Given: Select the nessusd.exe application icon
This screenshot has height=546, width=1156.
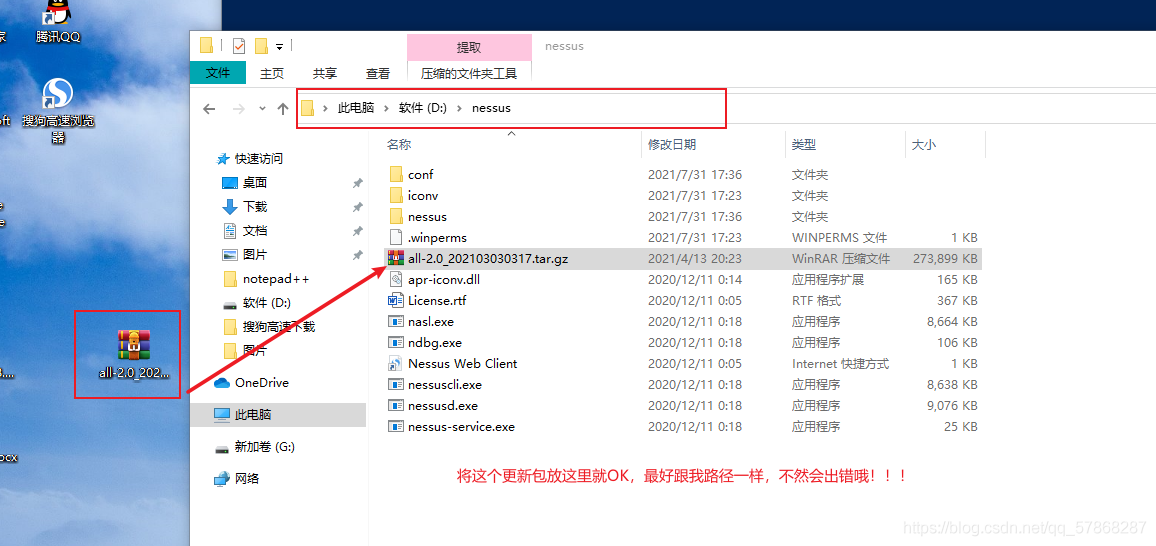Looking at the screenshot, I should [x=396, y=405].
